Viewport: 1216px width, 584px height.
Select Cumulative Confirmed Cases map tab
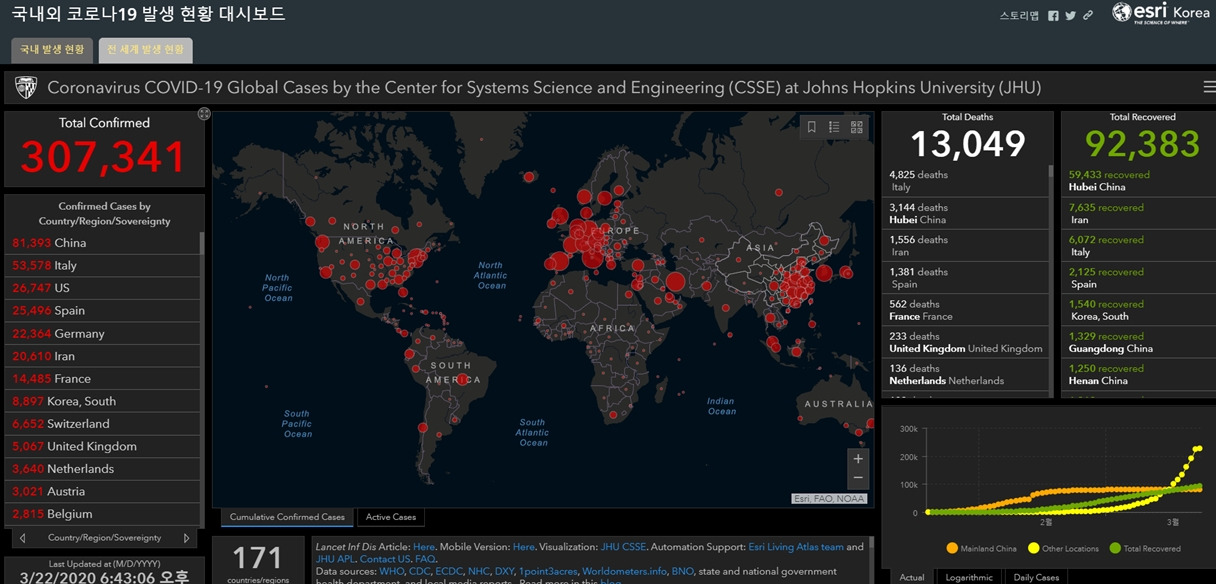(x=287, y=517)
